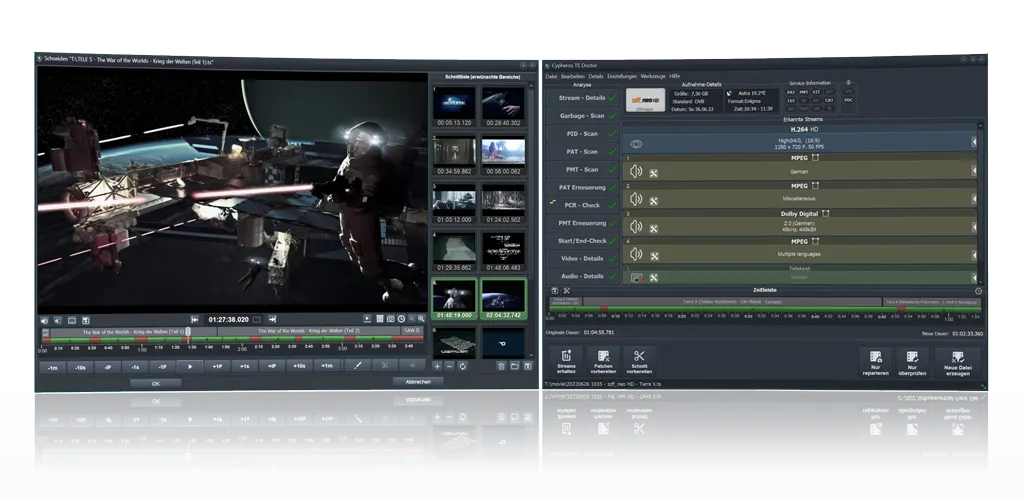Screen dimensions: 1024x502
Task: Toggle the Garbage - Scan analysis step
Action: [x=581, y=116]
